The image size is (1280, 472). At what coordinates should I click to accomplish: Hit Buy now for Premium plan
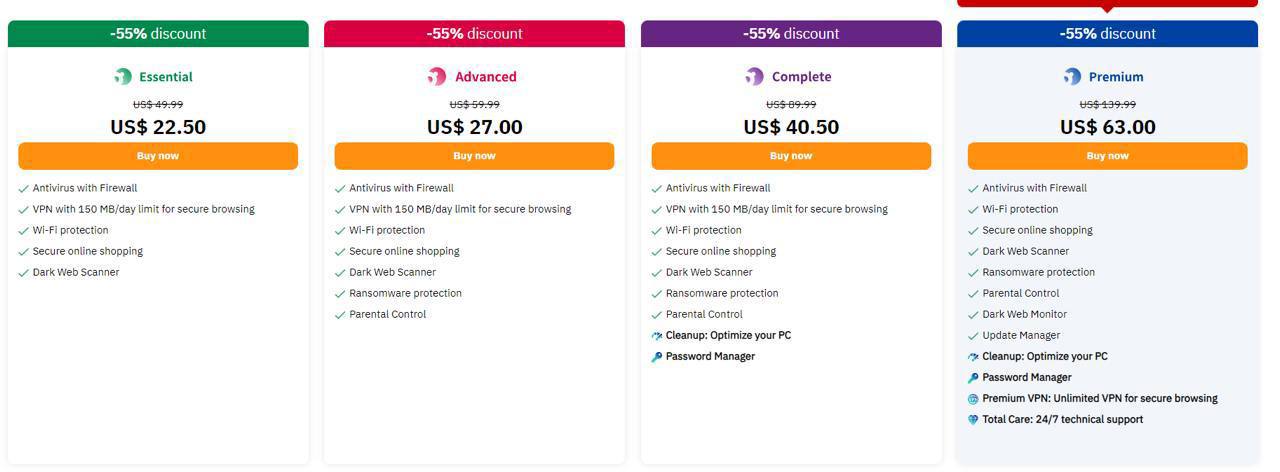(1107, 156)
